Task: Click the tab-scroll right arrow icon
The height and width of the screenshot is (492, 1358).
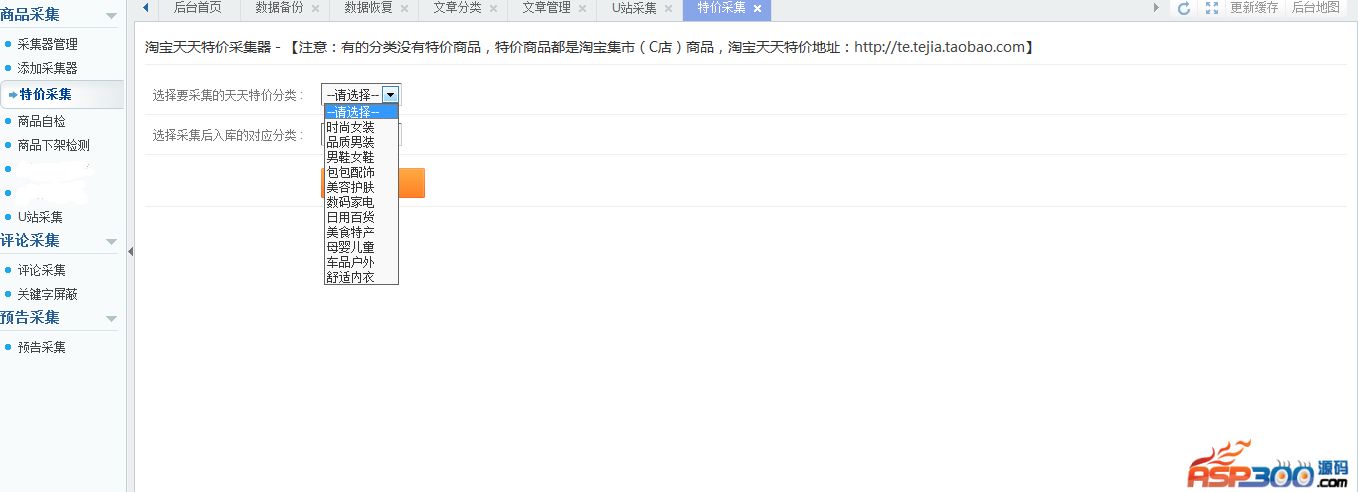Action: point(1157,8)
